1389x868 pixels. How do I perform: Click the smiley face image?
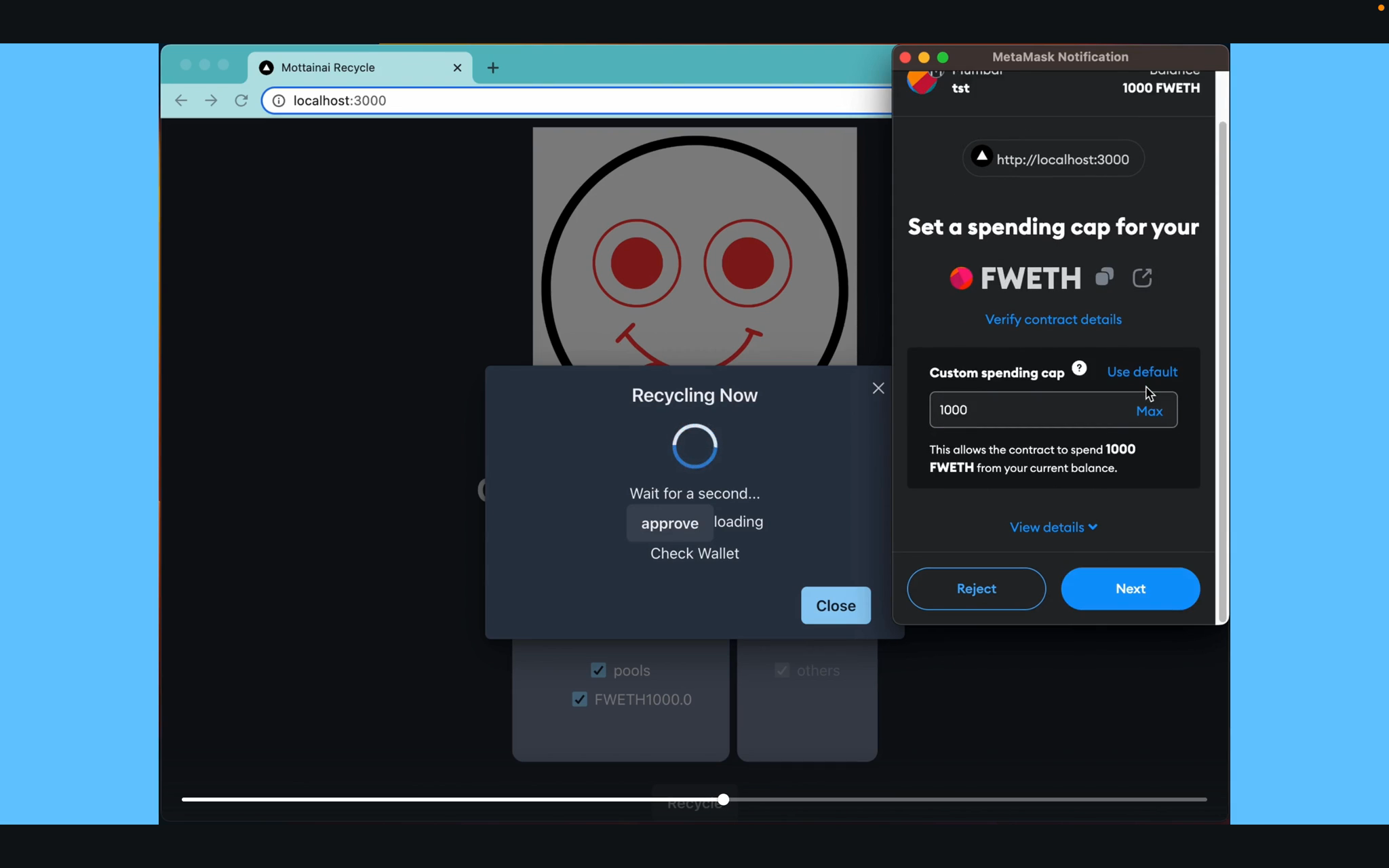[694, 247]
